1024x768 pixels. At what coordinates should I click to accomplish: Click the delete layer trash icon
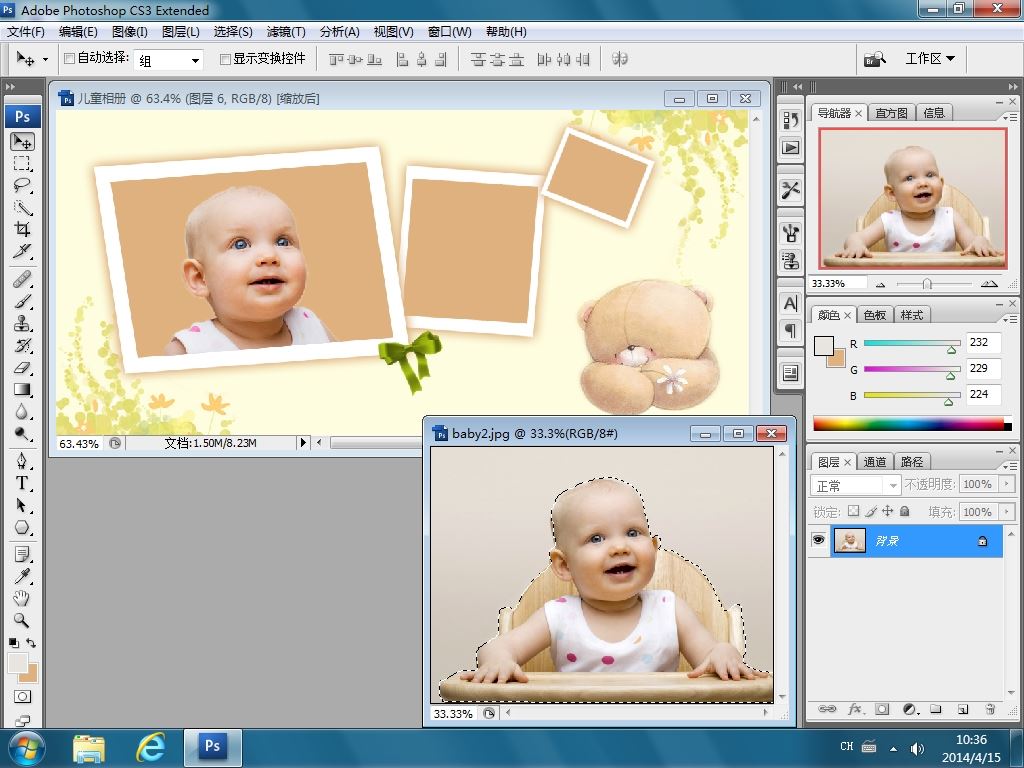[x=989, y=709]
